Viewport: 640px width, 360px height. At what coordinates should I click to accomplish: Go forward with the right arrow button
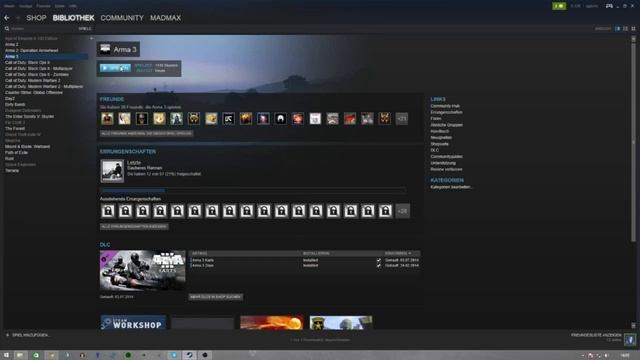point(18,18)
